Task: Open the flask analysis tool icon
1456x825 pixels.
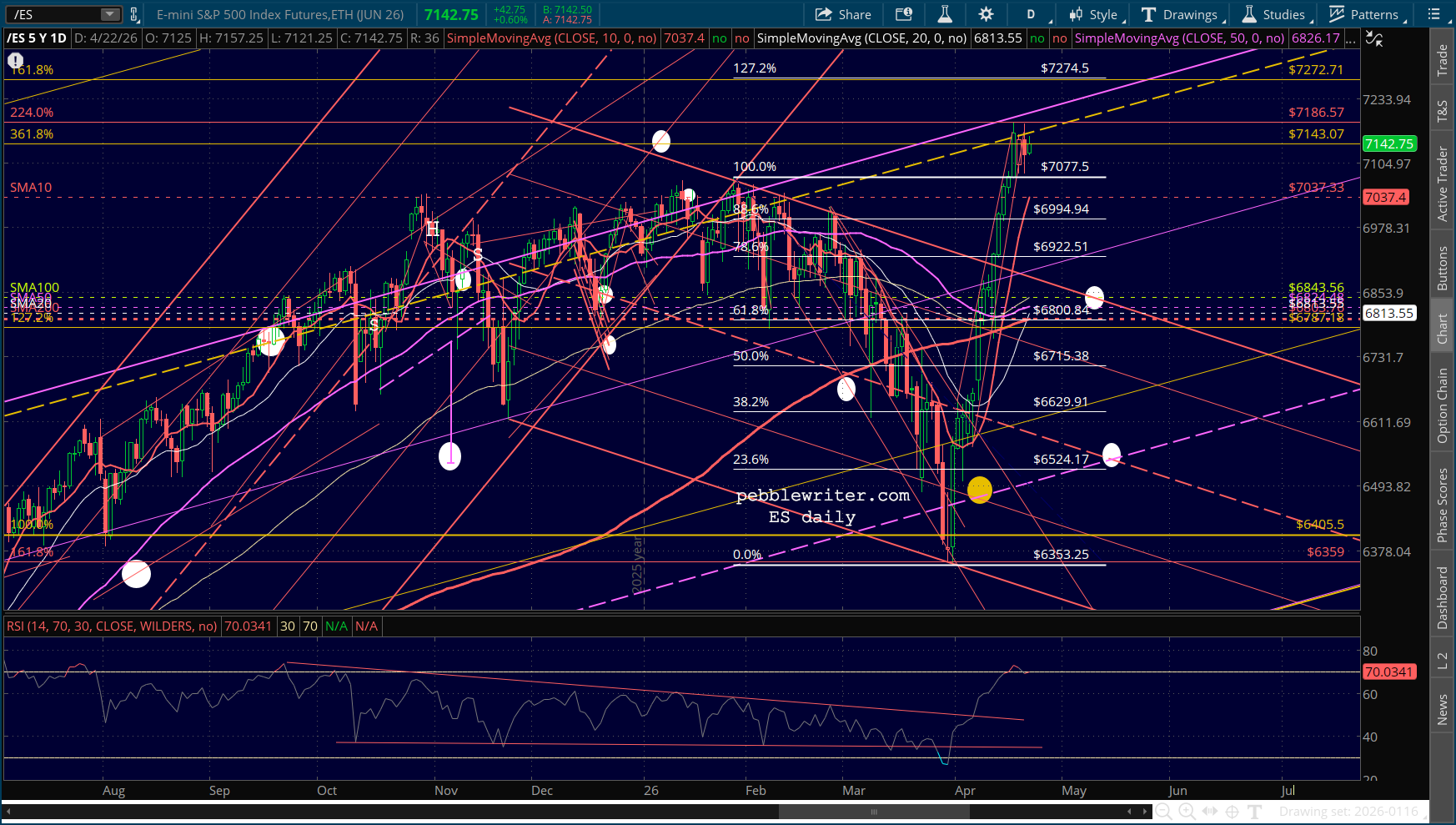Action: pyautogui.click(x=945, y=14)
